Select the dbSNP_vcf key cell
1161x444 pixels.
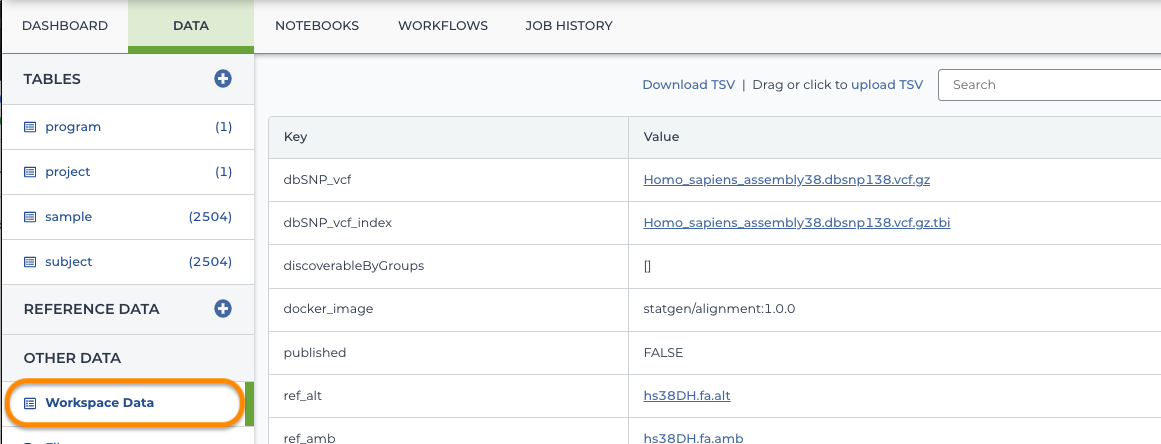tap(449, 180)
